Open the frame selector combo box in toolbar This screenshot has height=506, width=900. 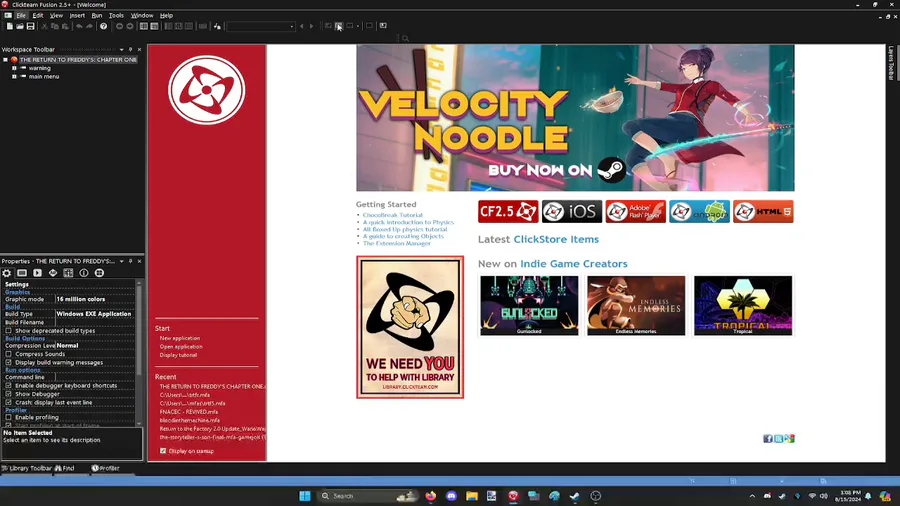[x=261, y=26]
